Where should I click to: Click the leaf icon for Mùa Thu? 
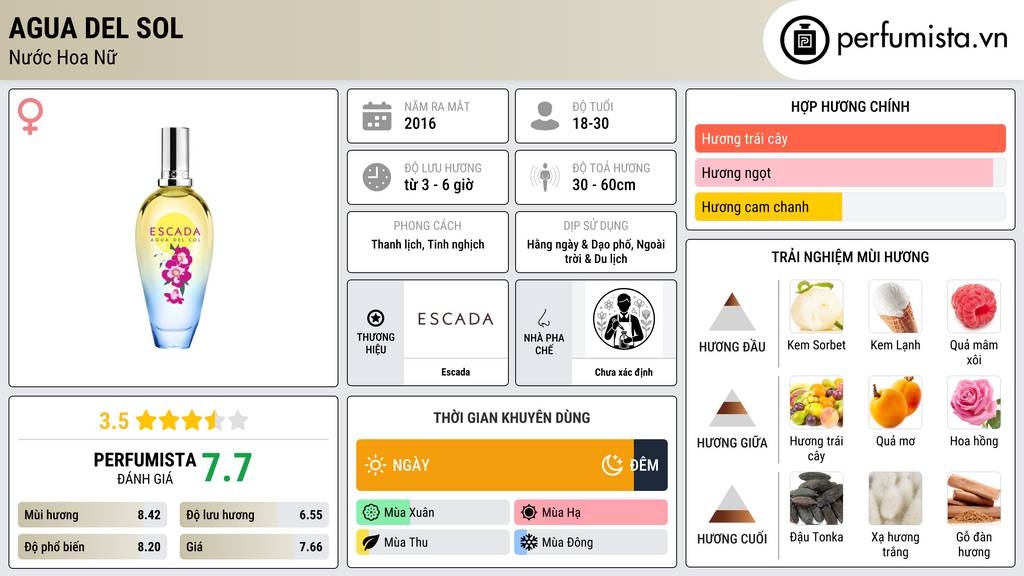click(370, 542)
